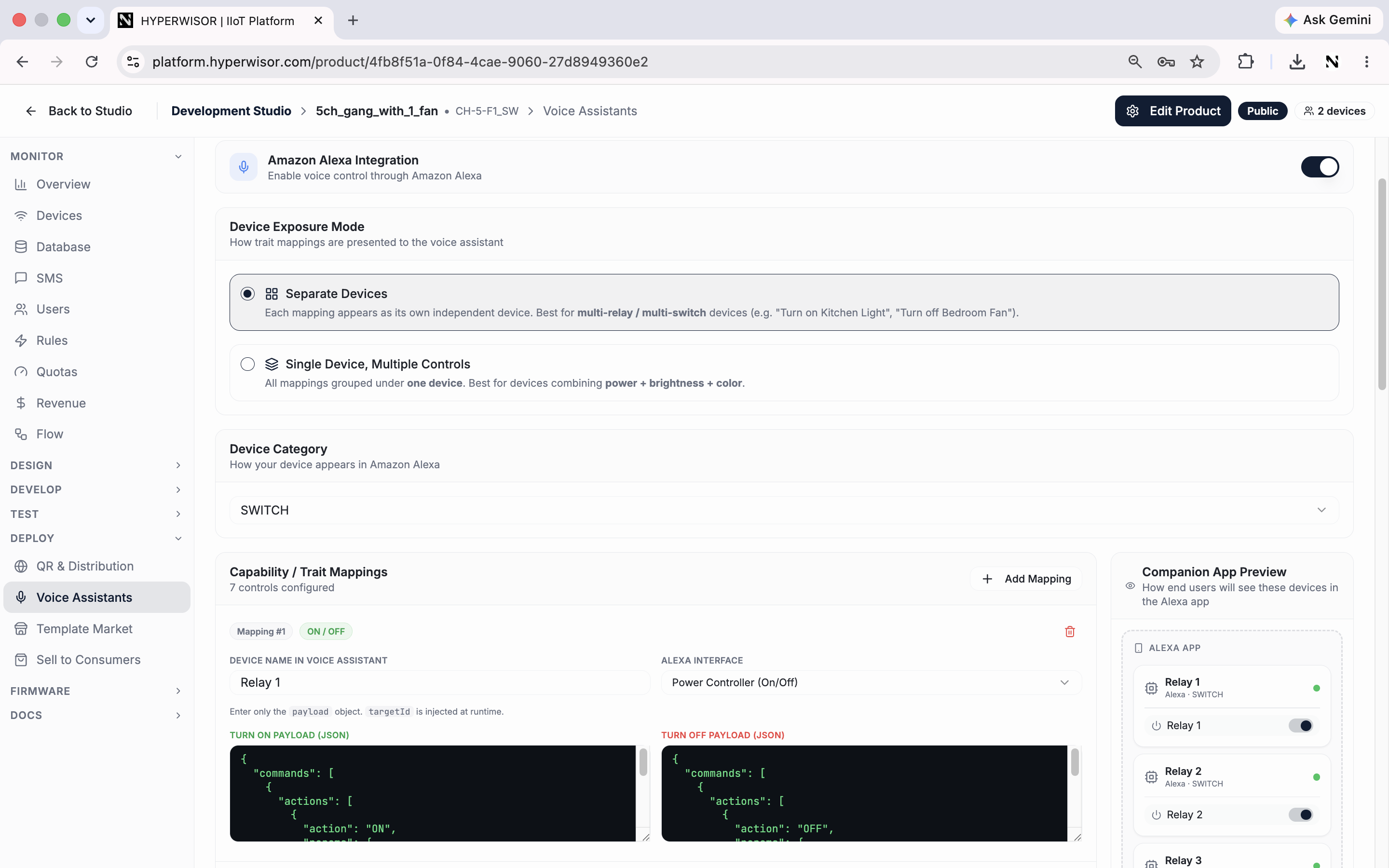Click the Devices wifi icon
The image size is (1389, 868).
(x=21, y=215)
